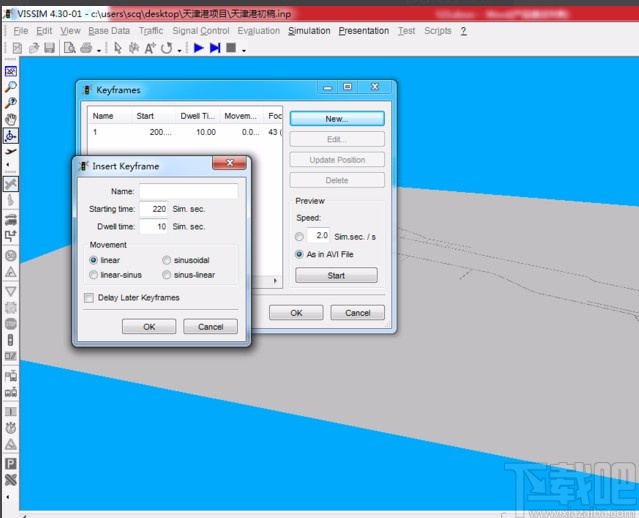
Task: Open the Signal Control menu
Action: coord(201,31)
